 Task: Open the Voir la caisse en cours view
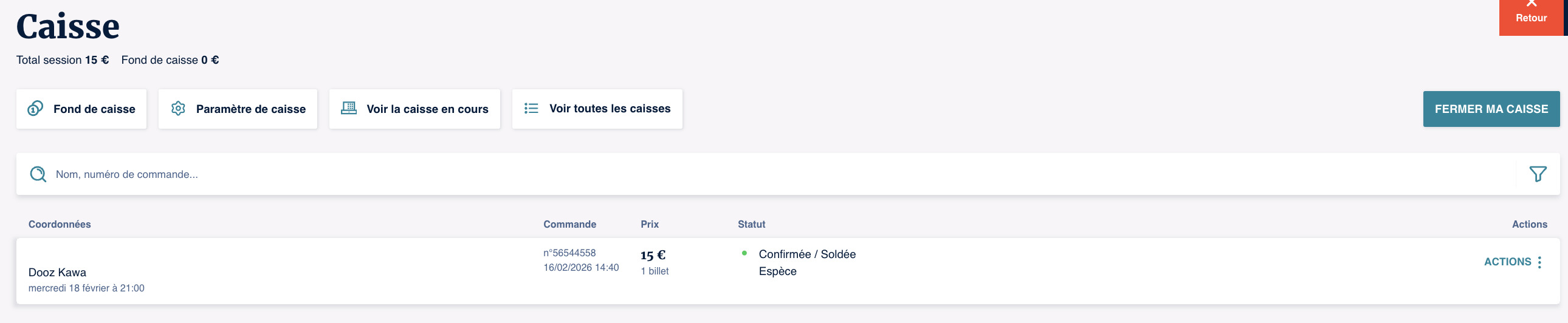[x=427, y=109]
